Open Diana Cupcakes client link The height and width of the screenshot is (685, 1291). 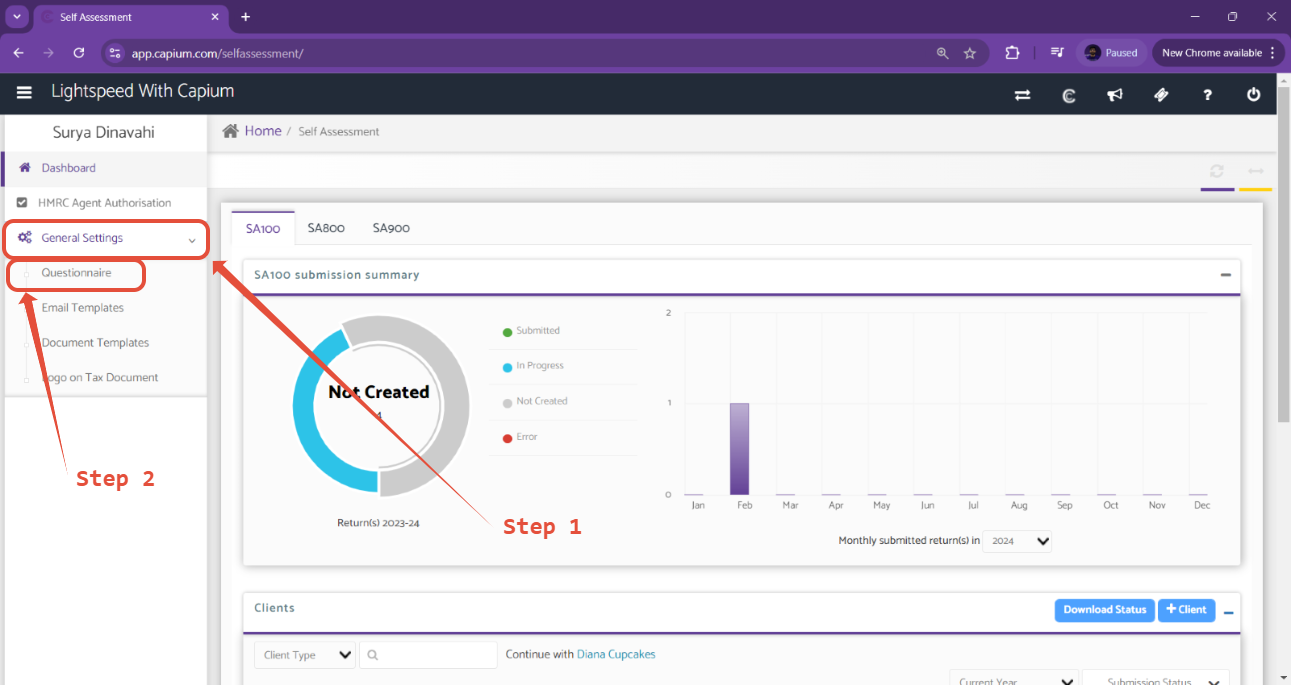click(x=616, y=655)
